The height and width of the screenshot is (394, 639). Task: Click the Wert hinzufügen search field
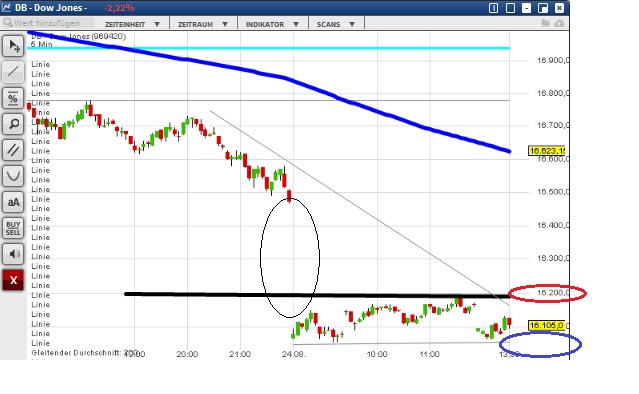47,23
